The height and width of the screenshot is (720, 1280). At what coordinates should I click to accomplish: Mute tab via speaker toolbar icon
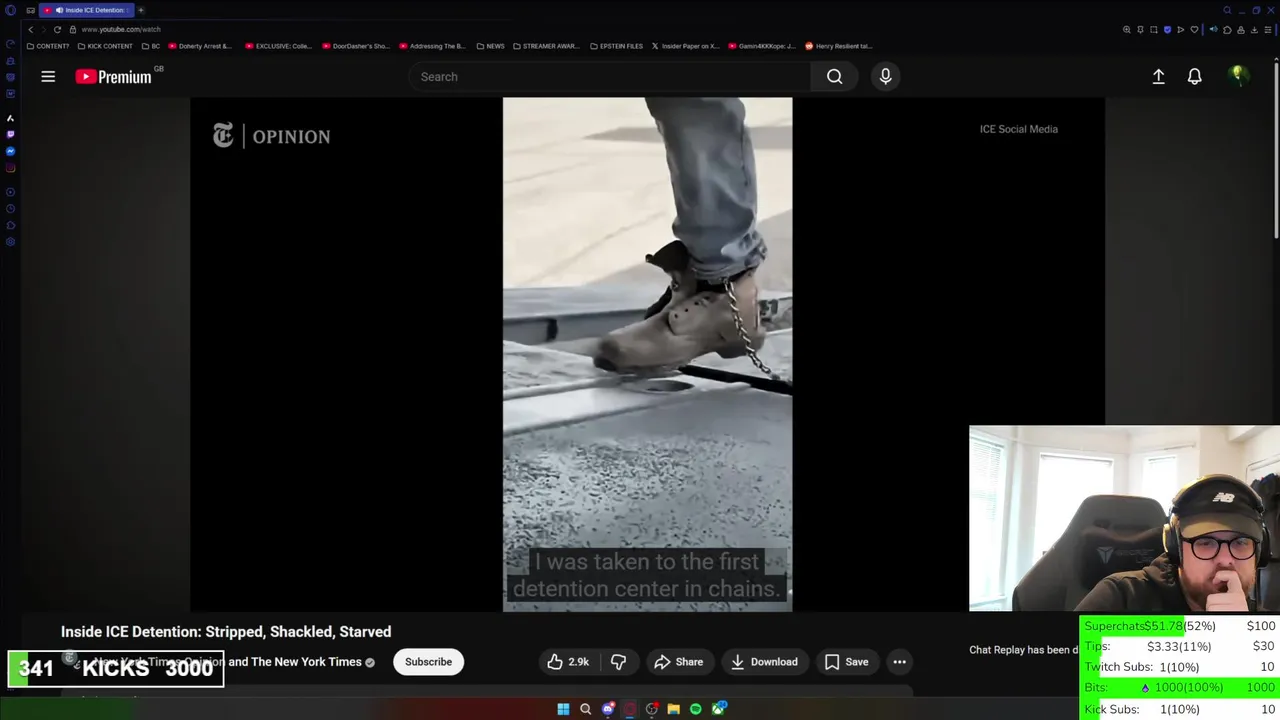pos(1213,30)
